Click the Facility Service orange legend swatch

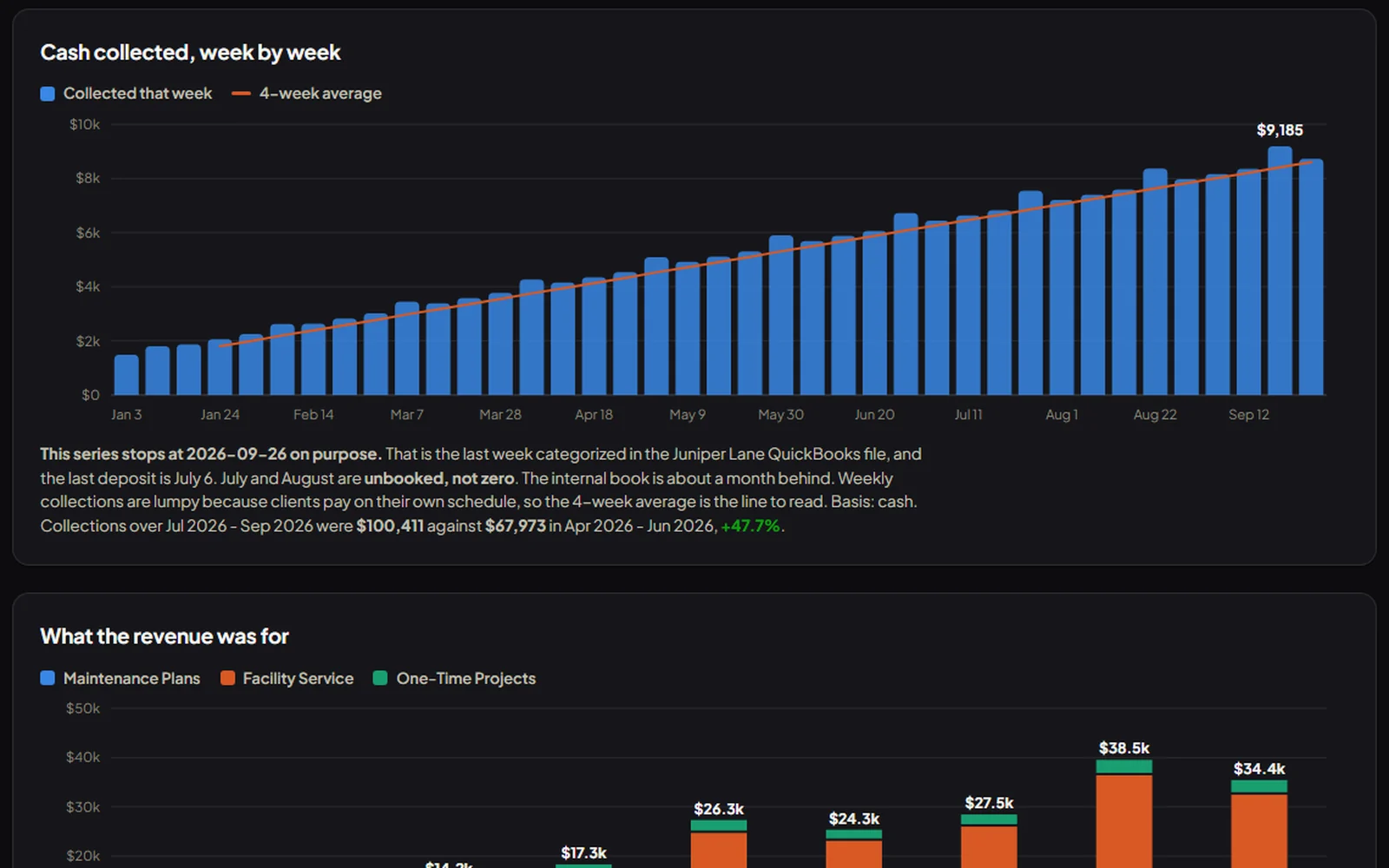point(227,679)
